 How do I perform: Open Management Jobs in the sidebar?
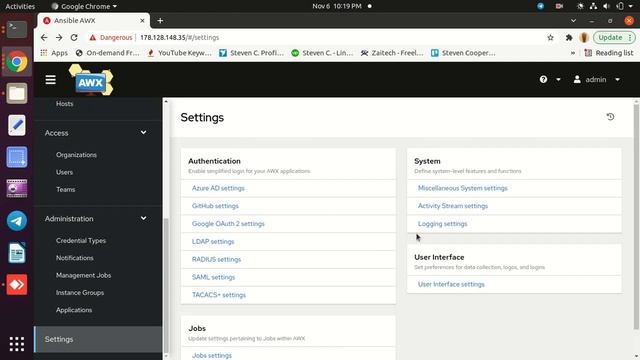tap(84, 275)
